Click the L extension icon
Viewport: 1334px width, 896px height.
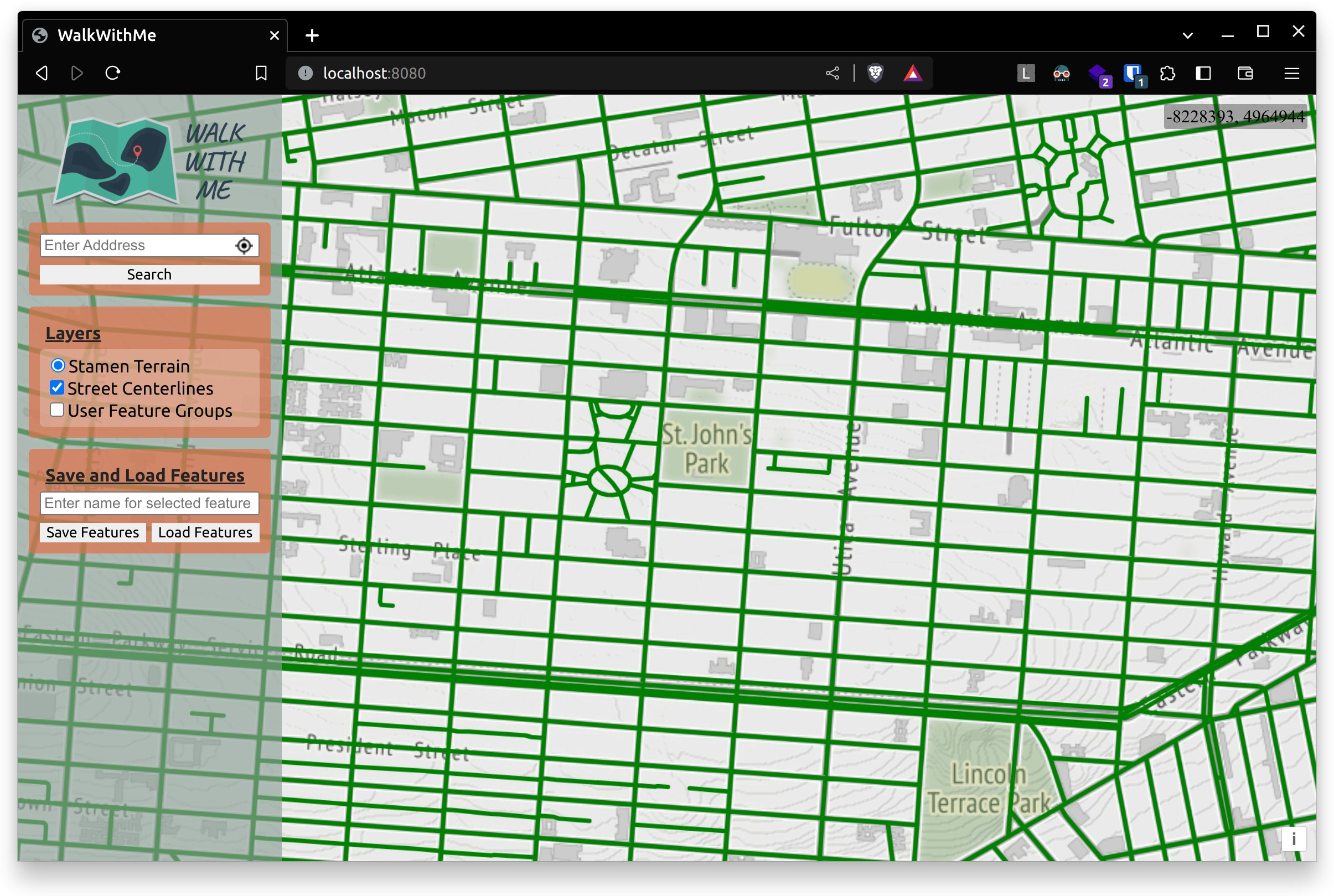pos(1026,73)
